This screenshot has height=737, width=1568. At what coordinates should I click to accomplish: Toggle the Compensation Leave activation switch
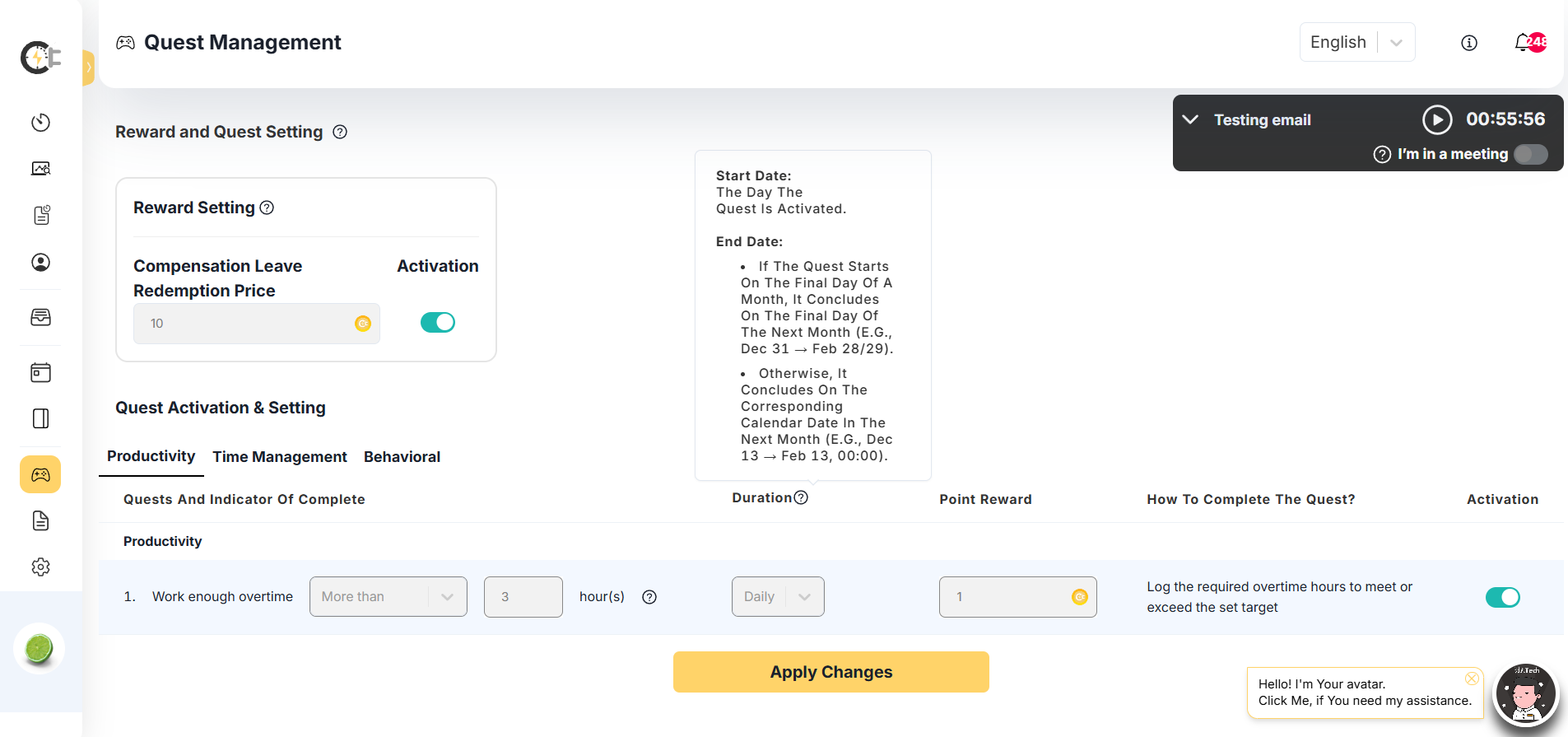click(437, 322)
